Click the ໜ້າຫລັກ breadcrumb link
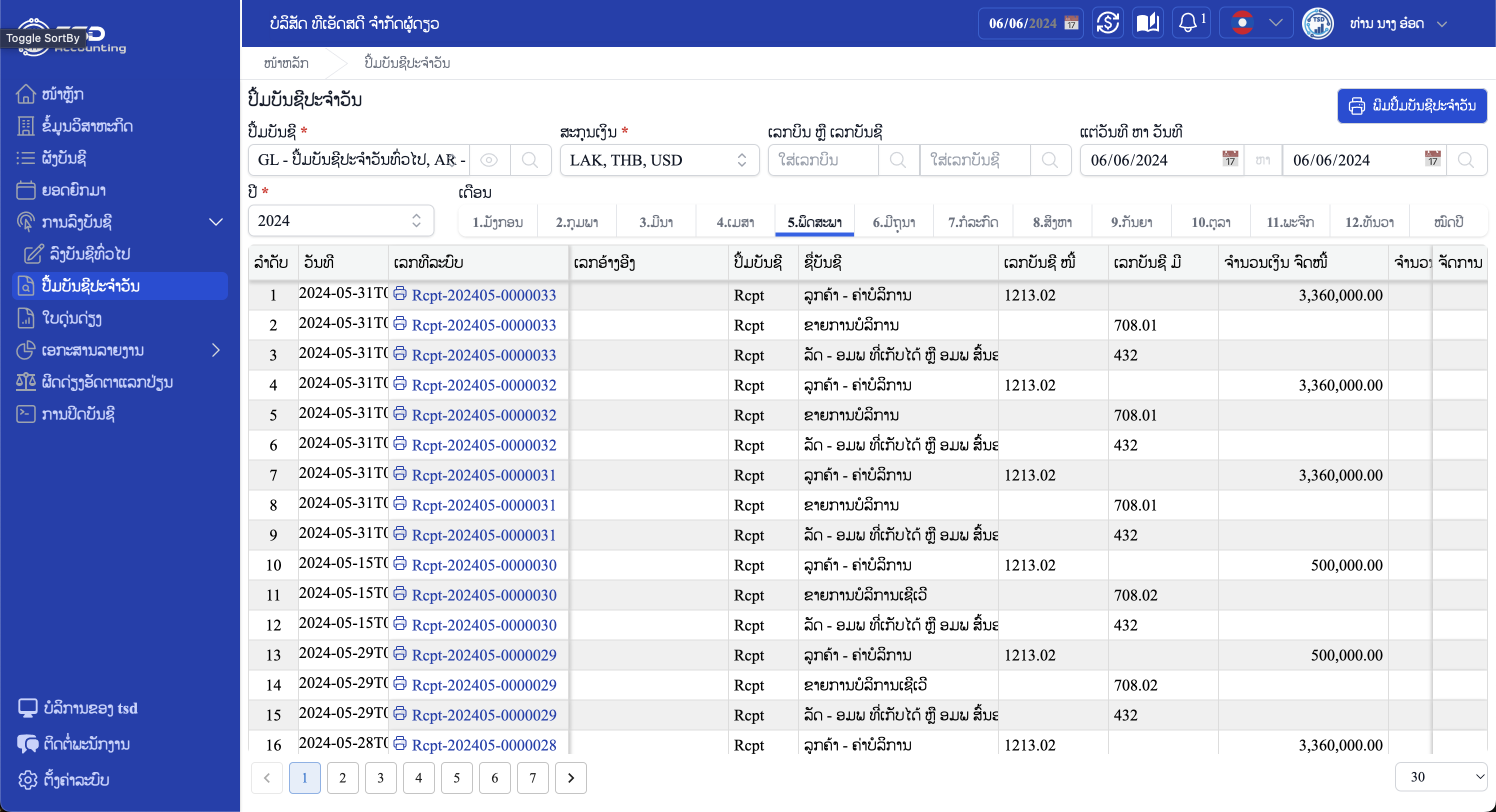Viewport: 1496px width, 812px height. pos(285,62)
